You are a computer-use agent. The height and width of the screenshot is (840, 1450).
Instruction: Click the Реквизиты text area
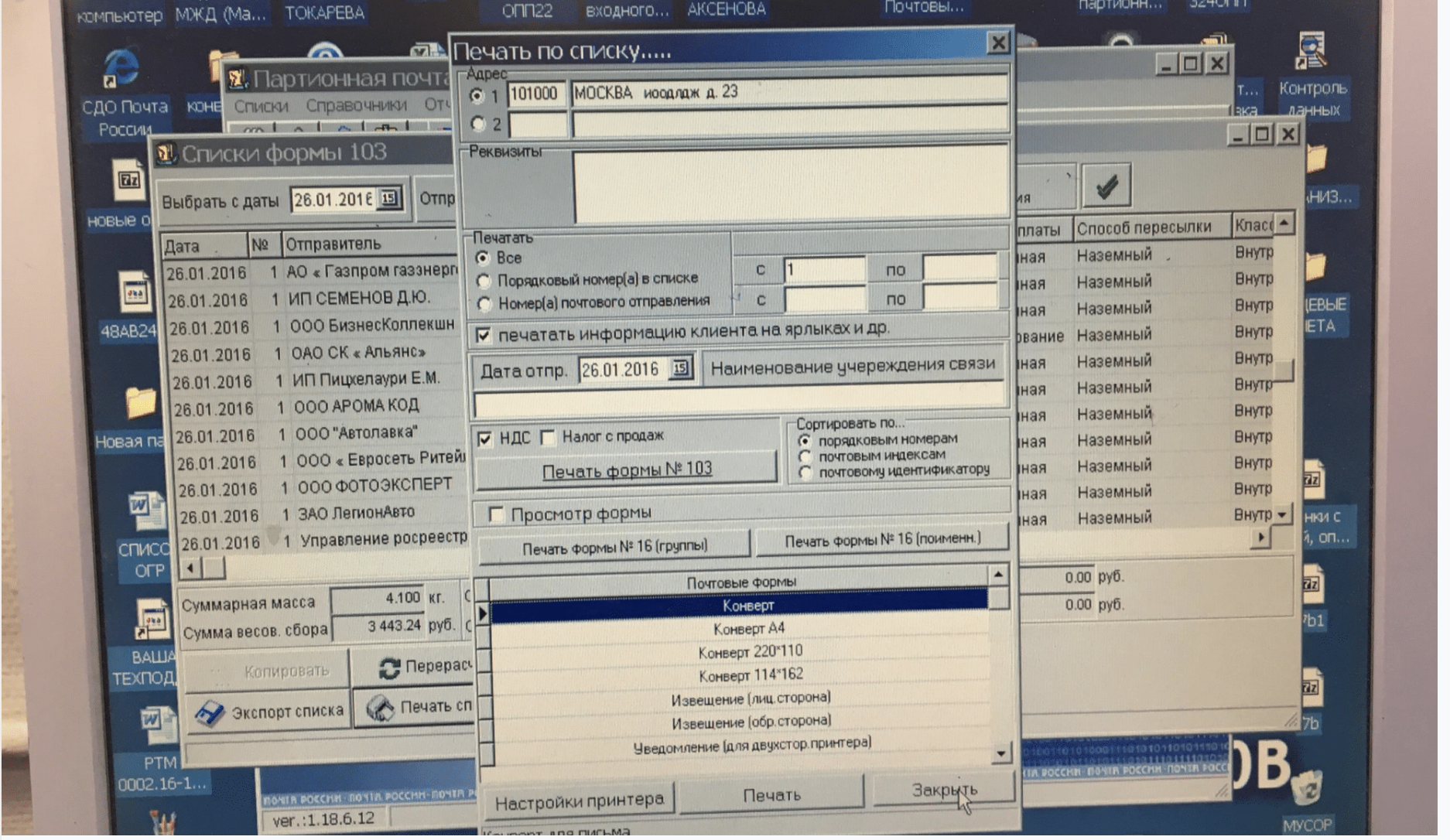pos(791,186)
